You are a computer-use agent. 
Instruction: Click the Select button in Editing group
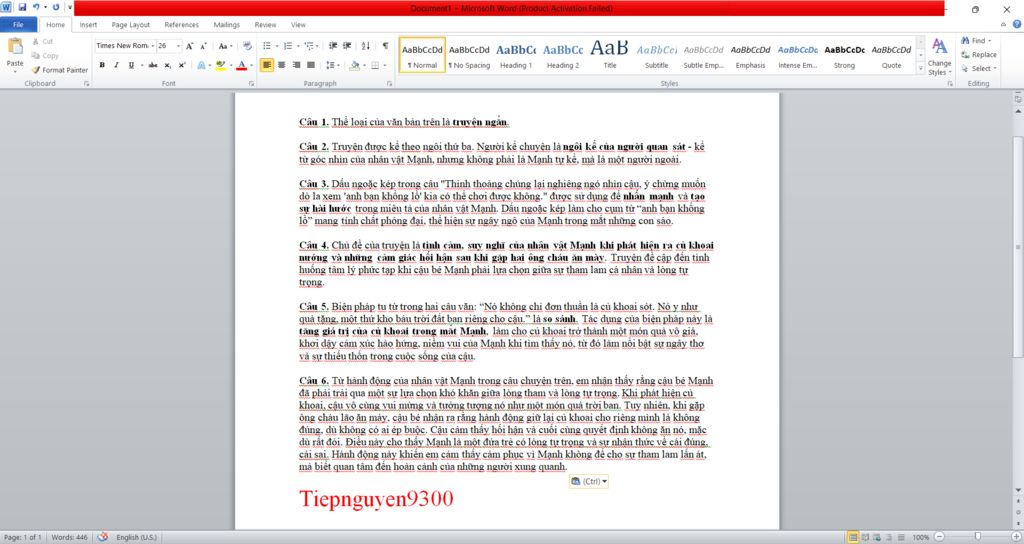pos(979,69)
